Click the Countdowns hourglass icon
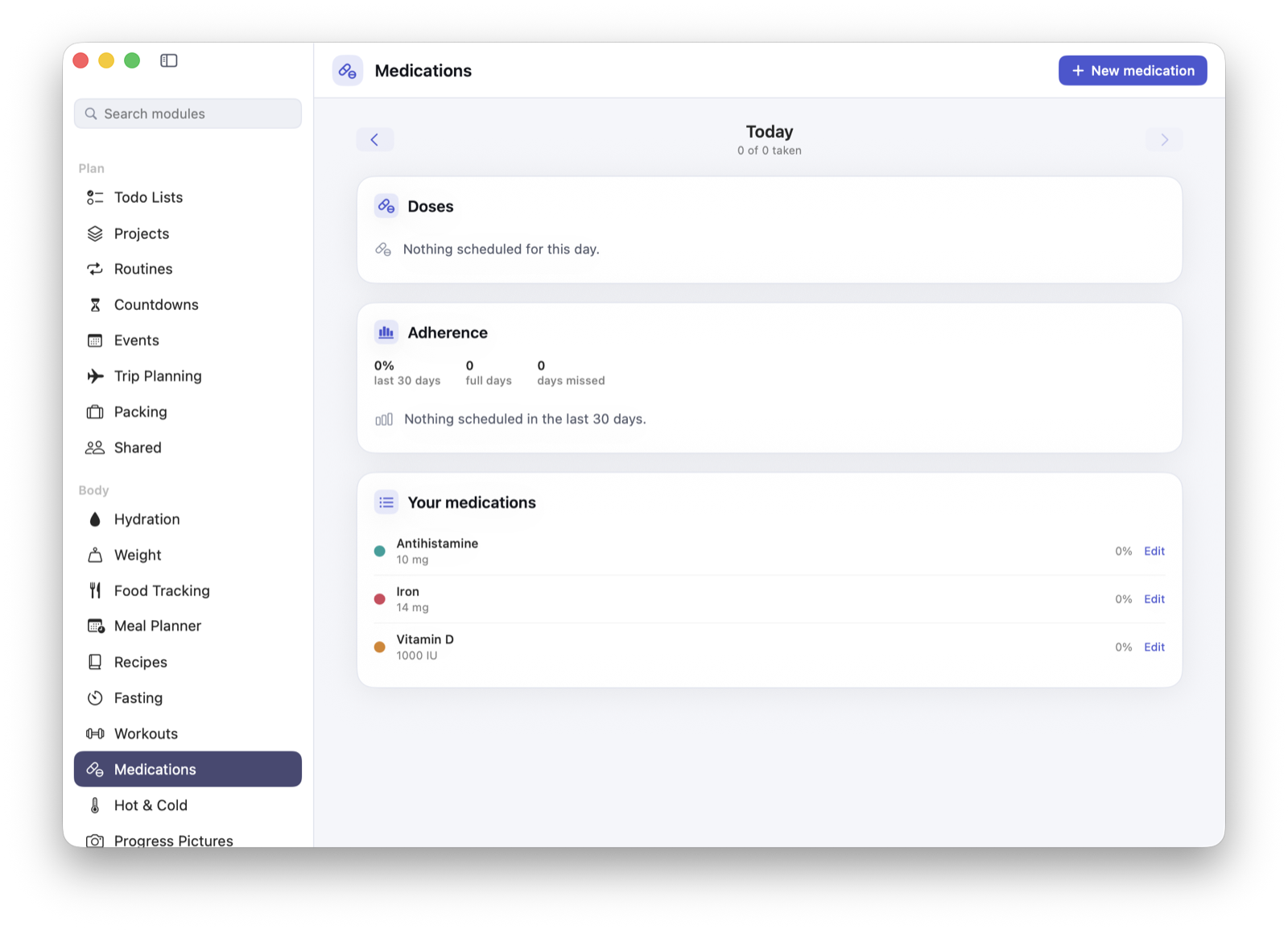Viewport: 1288px width, 930px height. (x=95, y=304)
